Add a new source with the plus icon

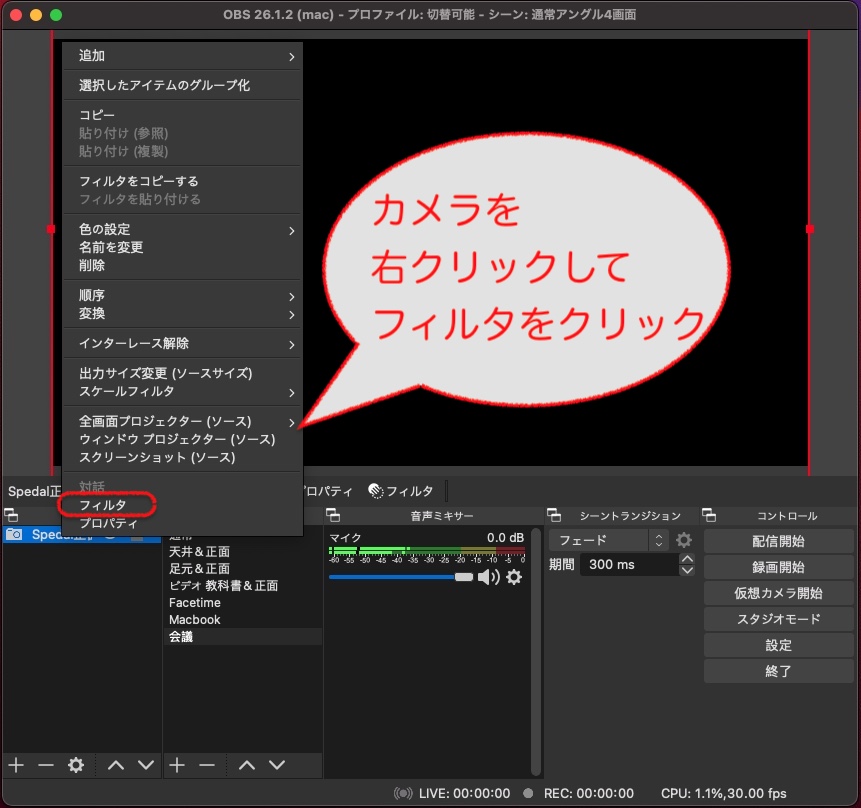click(x=15, y=765)
